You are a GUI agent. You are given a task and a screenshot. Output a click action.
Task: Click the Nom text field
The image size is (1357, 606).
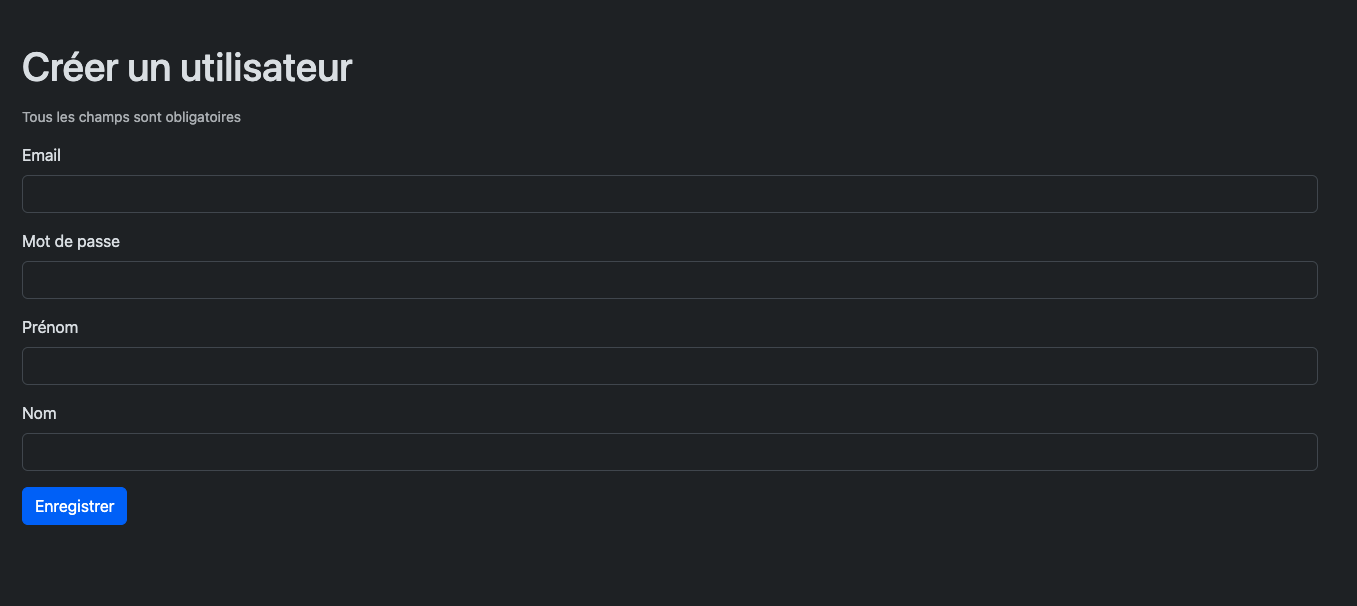pos(669,452)
